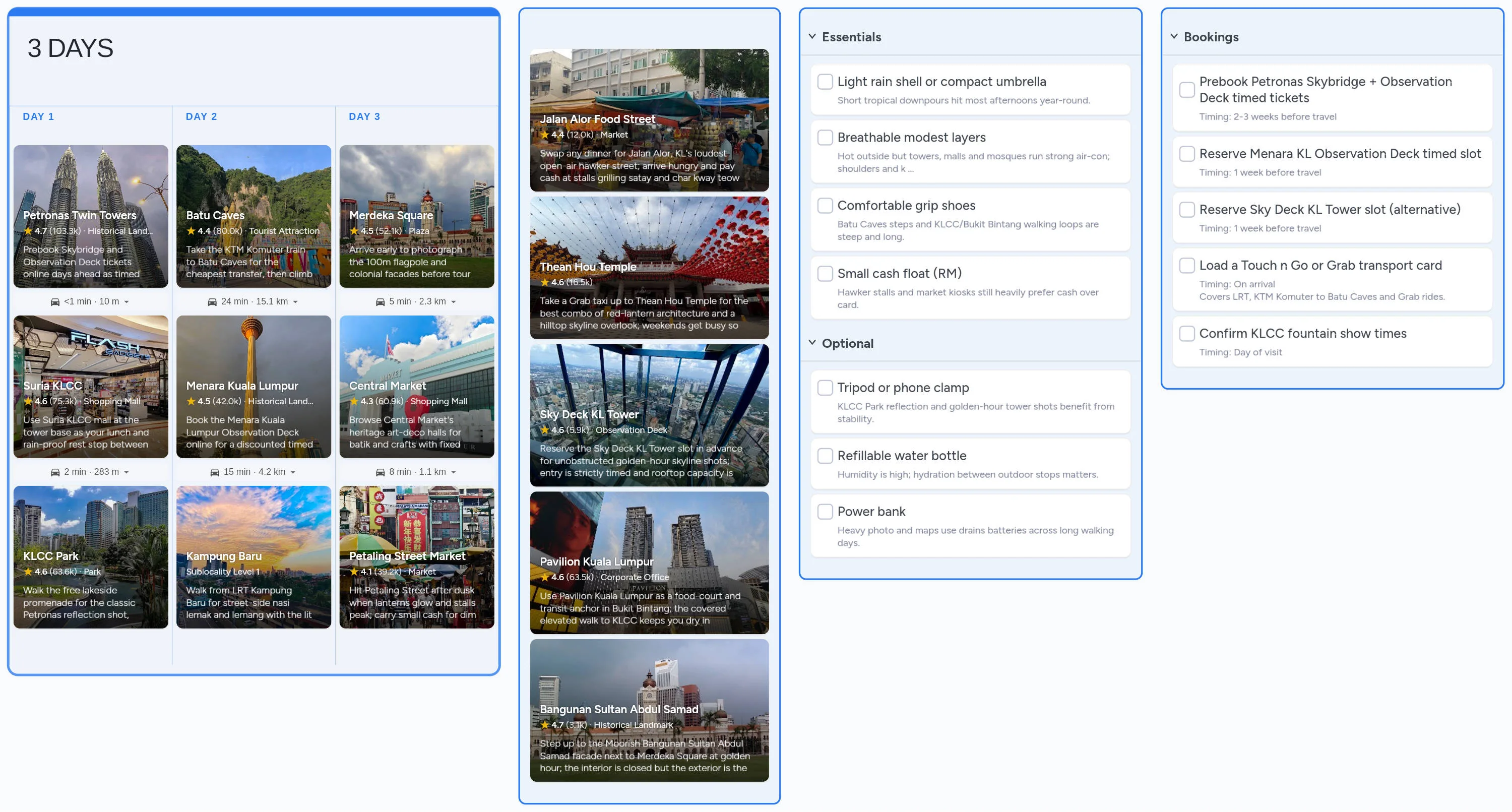Viewport: 1512px width, 812px height.
Task: Open the Batu Caves card
Action: tap(254, 217)
